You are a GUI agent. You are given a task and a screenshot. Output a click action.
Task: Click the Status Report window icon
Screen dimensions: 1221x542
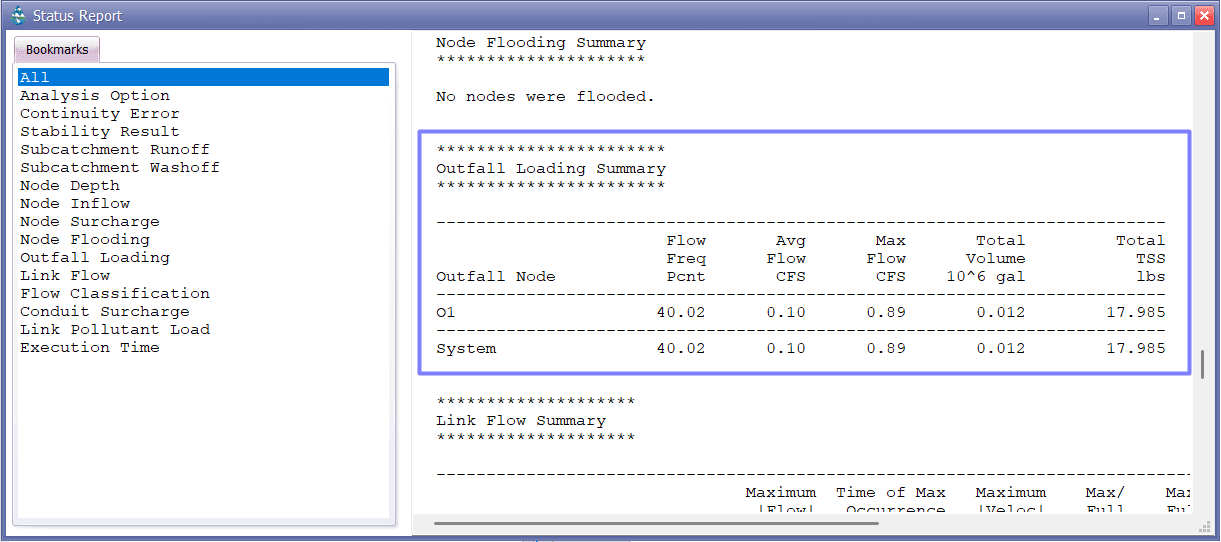(17, 16)
